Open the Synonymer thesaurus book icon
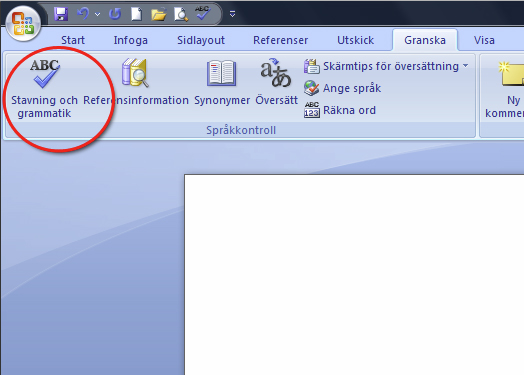Screen dimensions: 524x375 click(222, 82)
